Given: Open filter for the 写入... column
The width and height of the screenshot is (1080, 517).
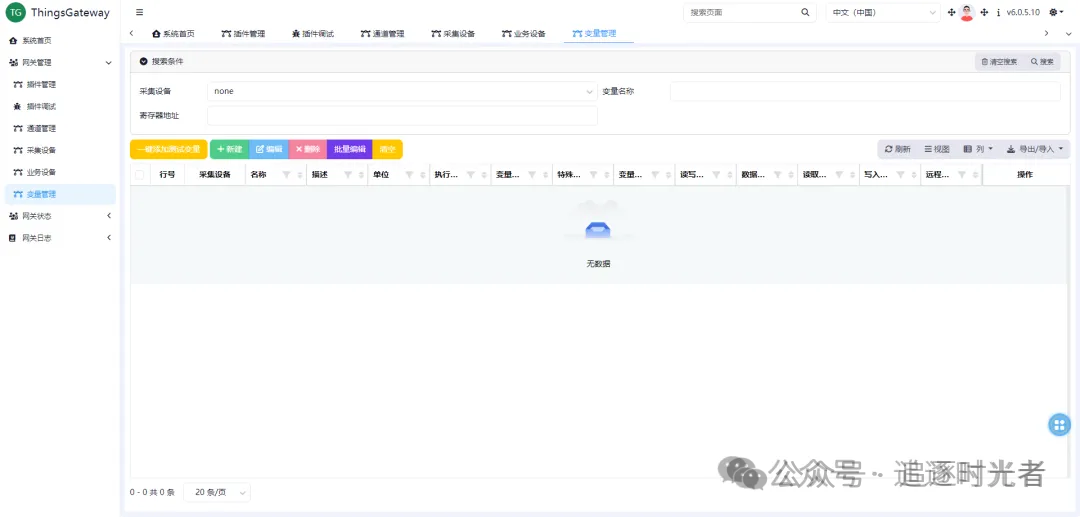Looking at the screenshot, I should pyautogui.click(x=901, y=175).
